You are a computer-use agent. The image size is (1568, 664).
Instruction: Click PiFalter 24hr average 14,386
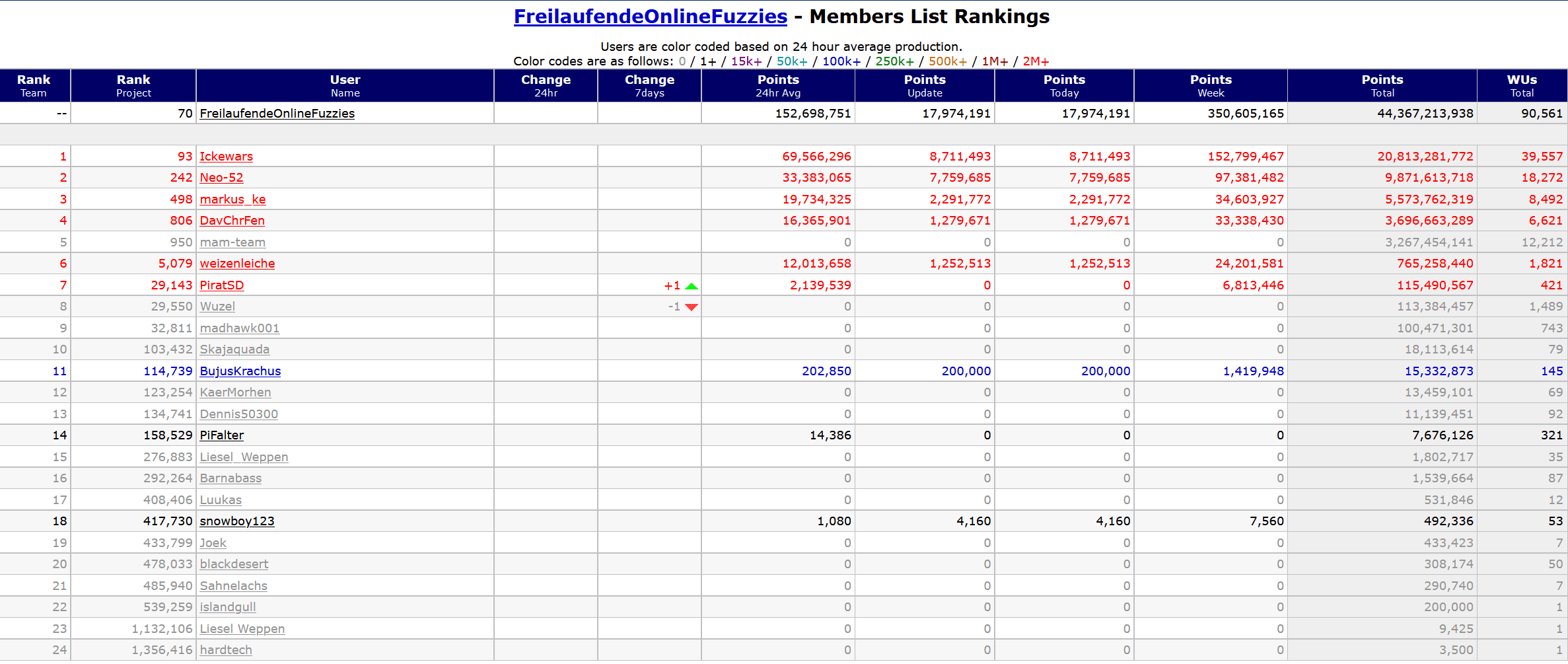tap(830, 435)
